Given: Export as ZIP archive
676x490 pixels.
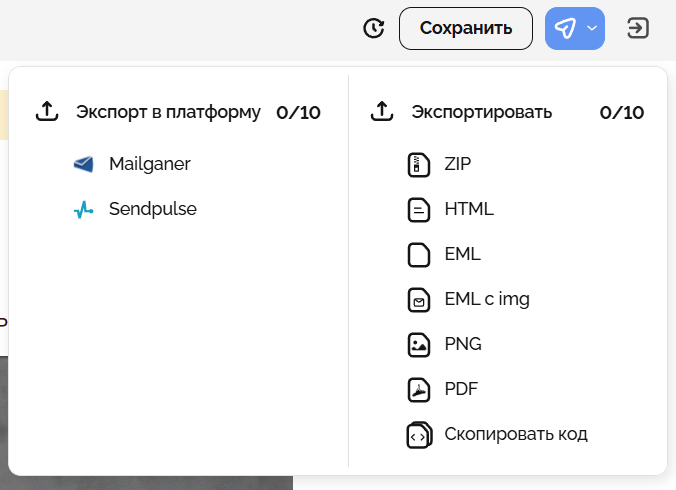Looking at the screenshot, I should [x=458, y=164].
